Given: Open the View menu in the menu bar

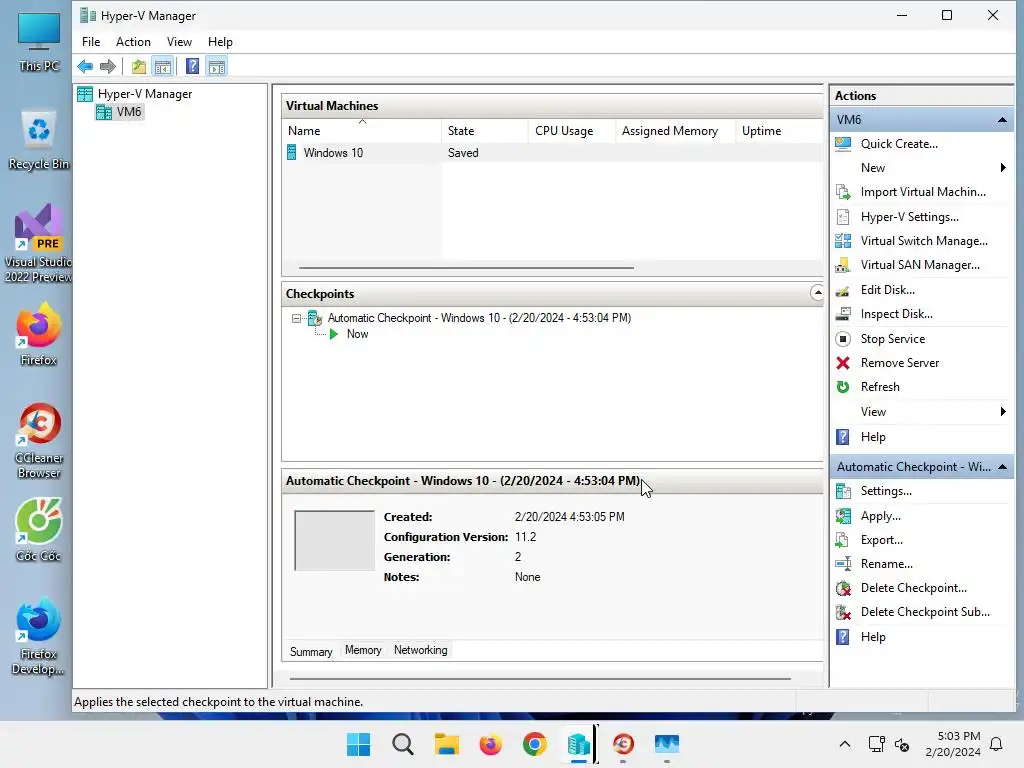Looking at the screenshot, I should (x=179, y=42).
